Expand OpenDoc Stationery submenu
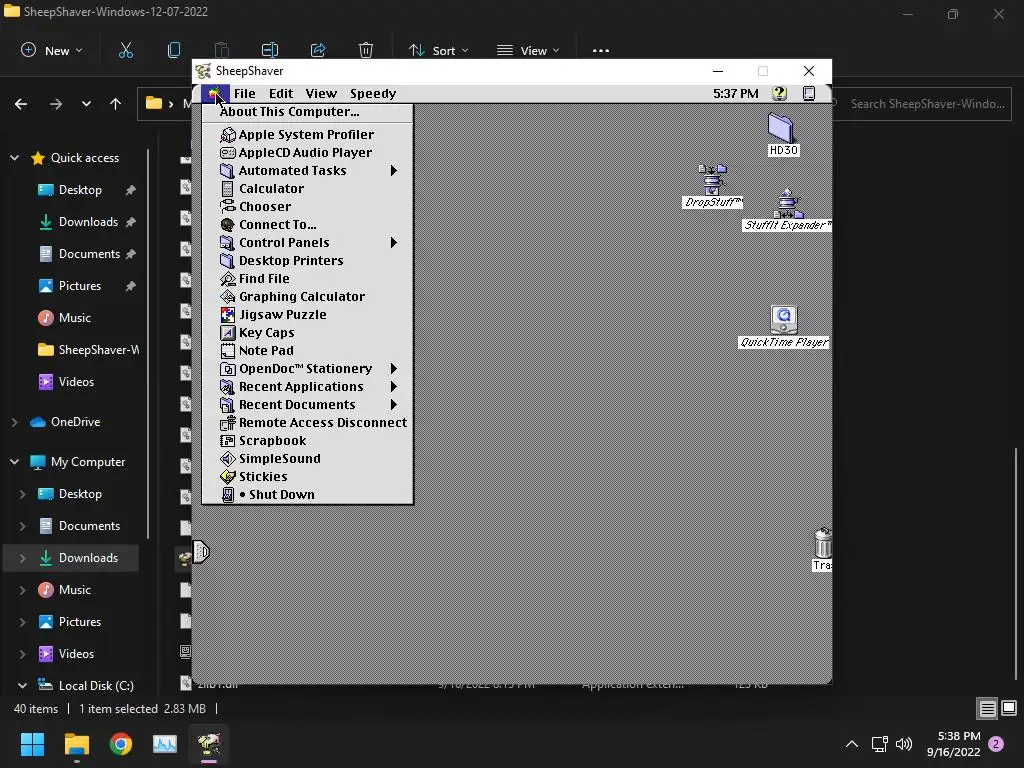 click(x=394, y=368)
